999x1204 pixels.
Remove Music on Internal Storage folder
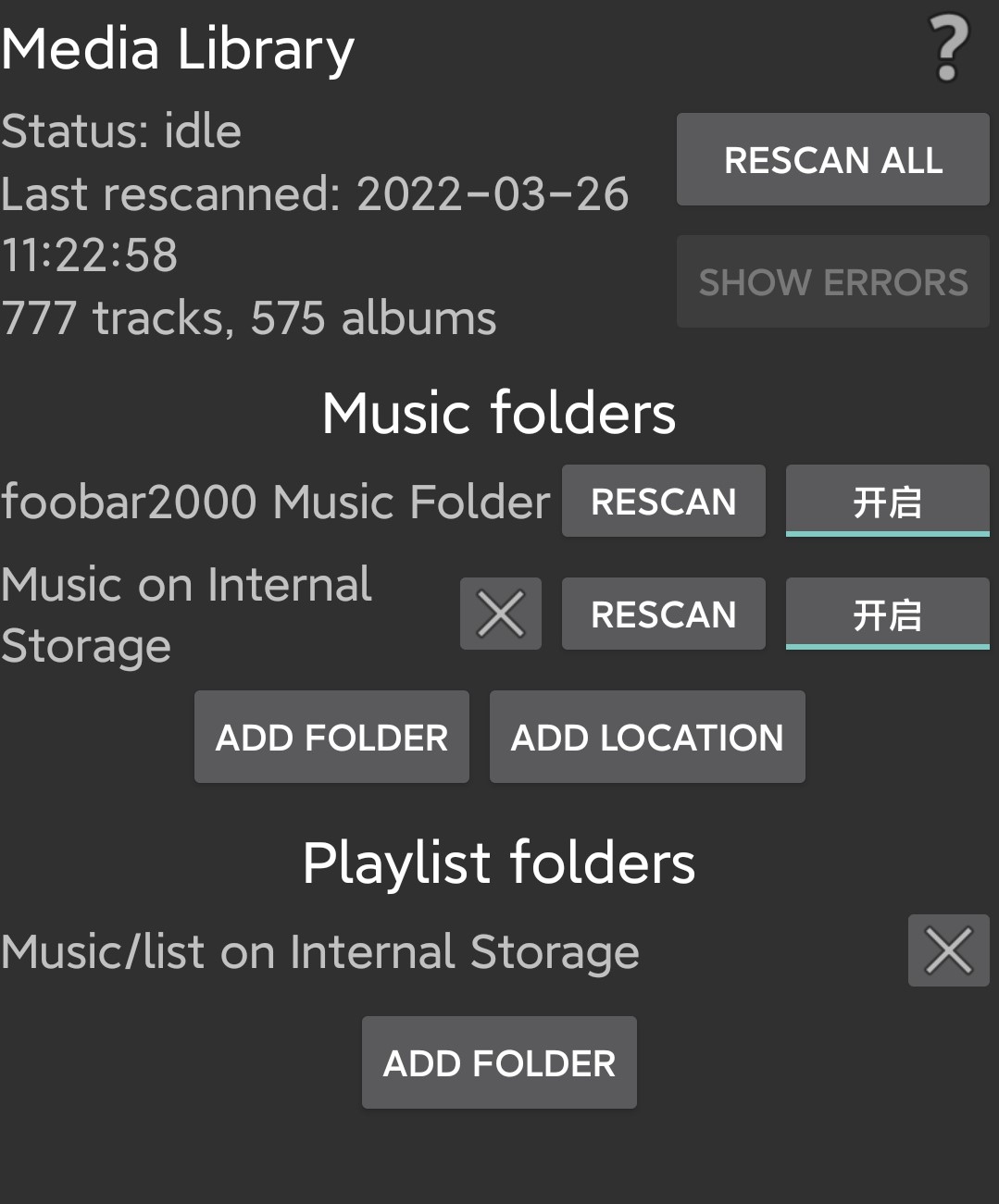point(501,614)
